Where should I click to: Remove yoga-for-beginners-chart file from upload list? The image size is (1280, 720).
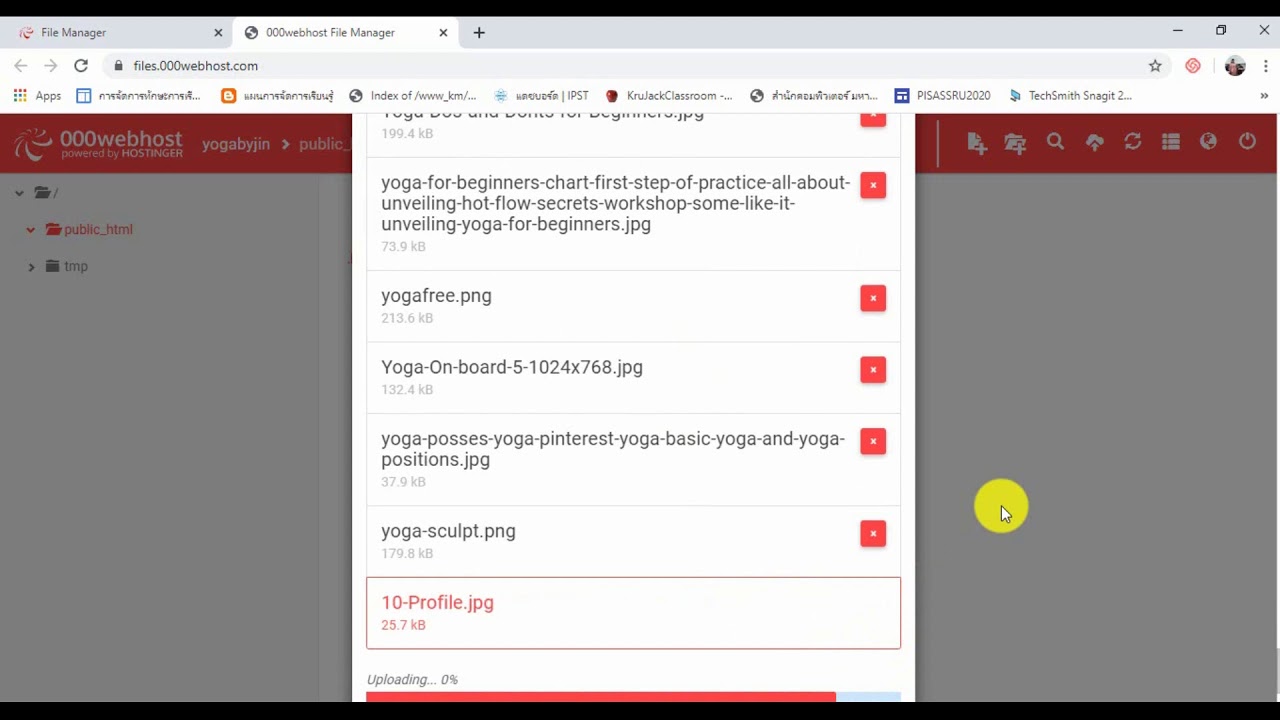(x=873, y=185)
